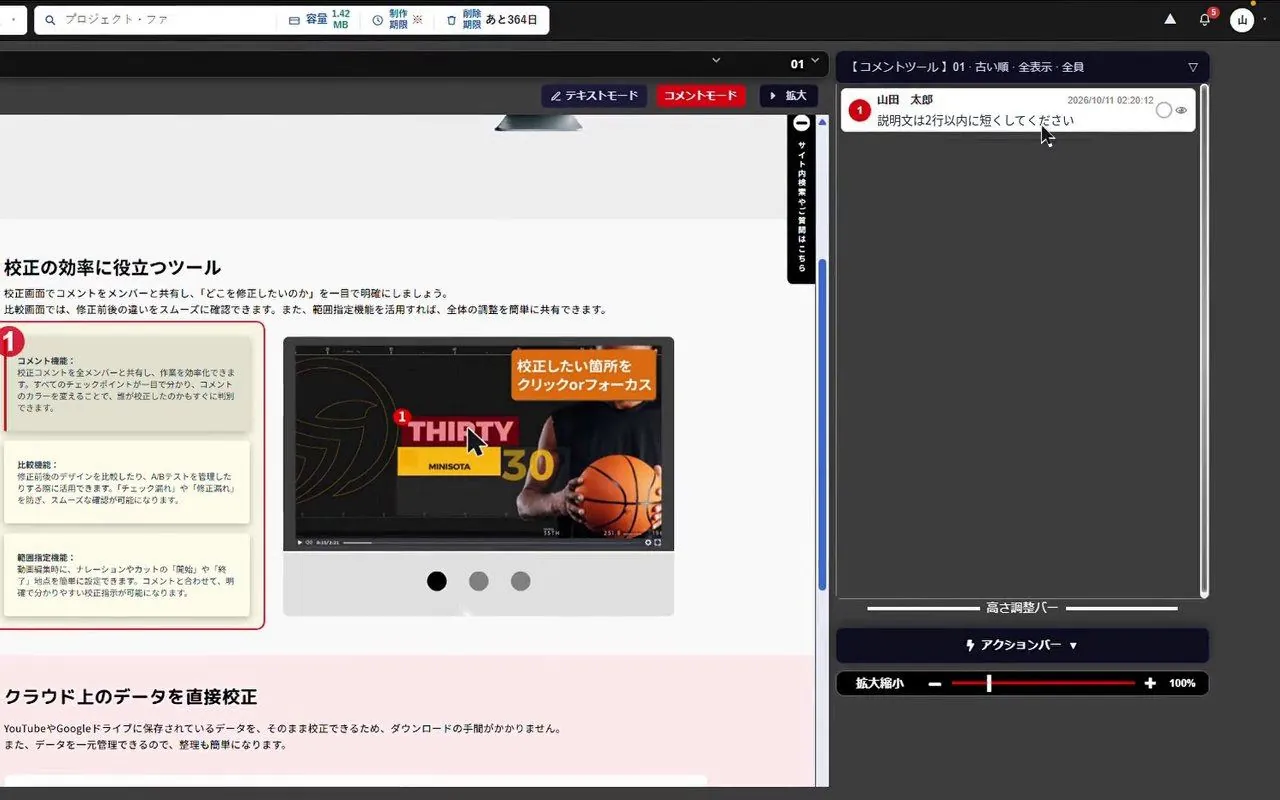Expand the アクションバー panel
The image size is (1280, 800).
pyautogui.click(x=1022, y=645)
